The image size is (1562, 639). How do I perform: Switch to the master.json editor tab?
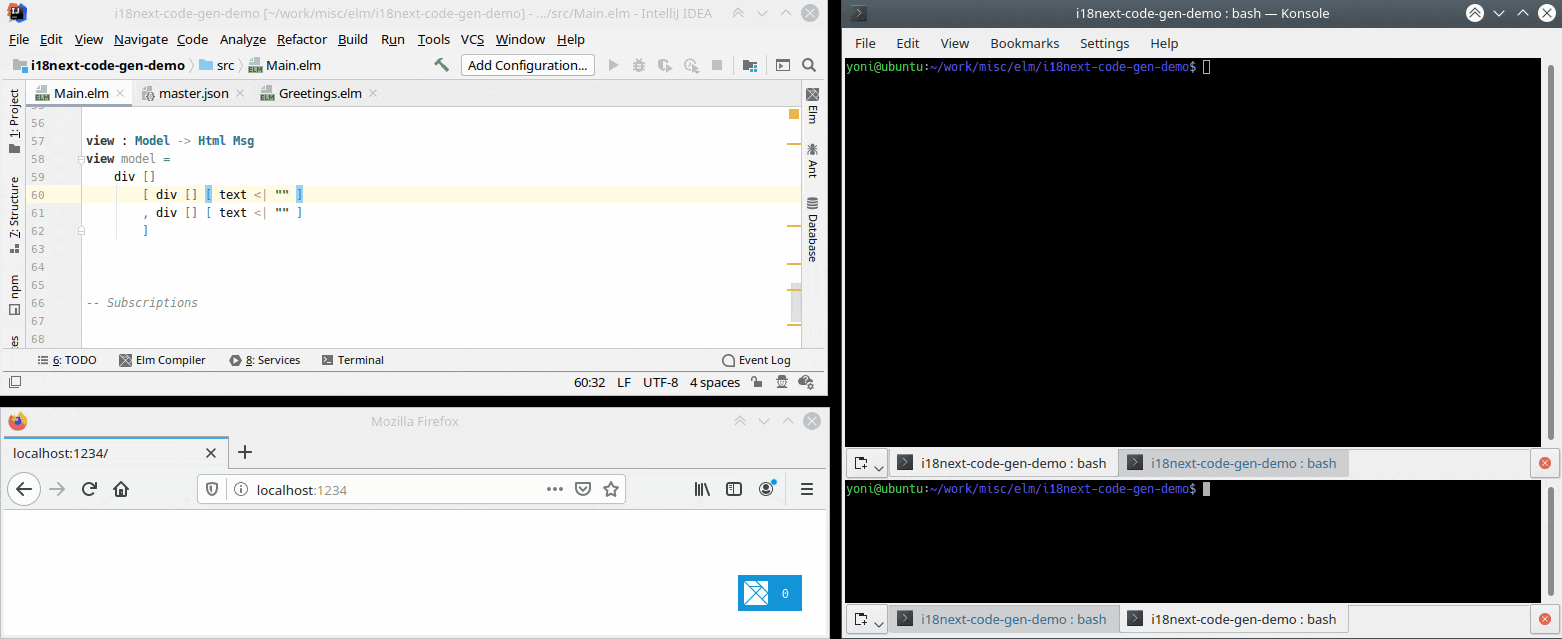194,93
